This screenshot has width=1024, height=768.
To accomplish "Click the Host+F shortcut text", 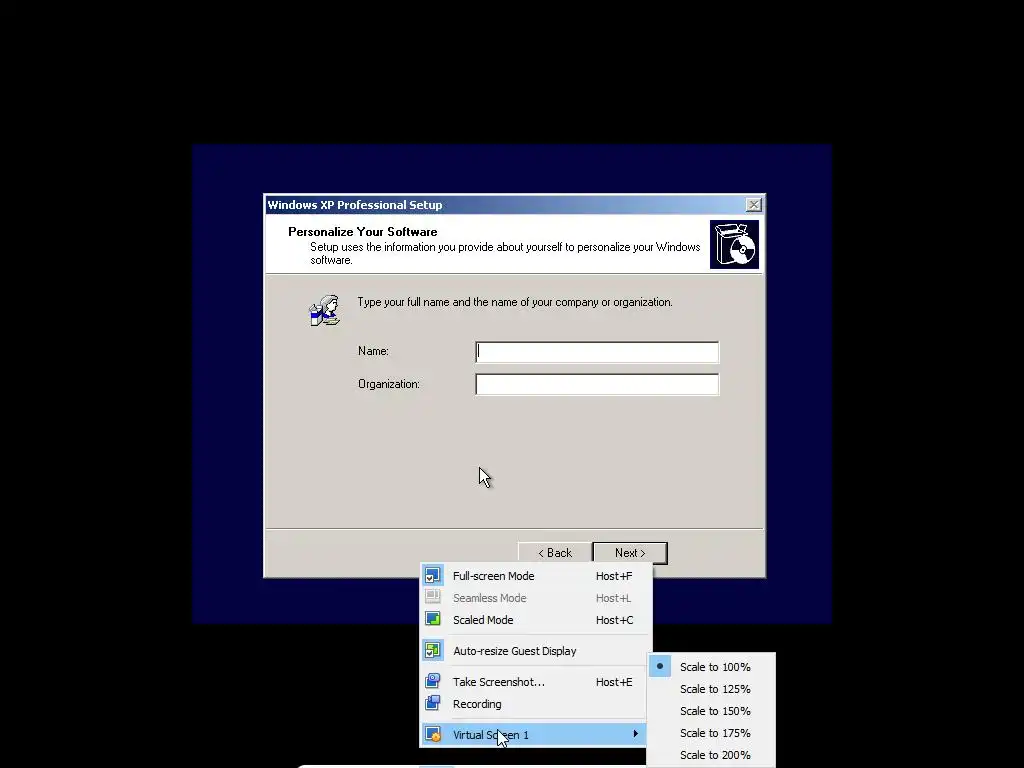I will 614,576.
